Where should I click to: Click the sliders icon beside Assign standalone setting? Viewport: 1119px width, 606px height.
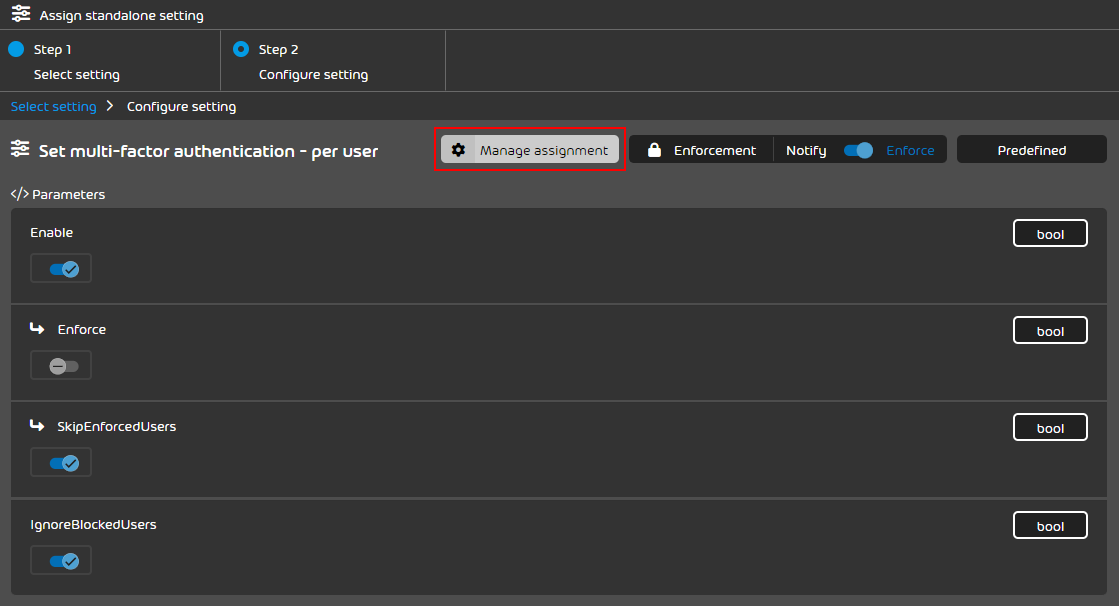point(20,15)
